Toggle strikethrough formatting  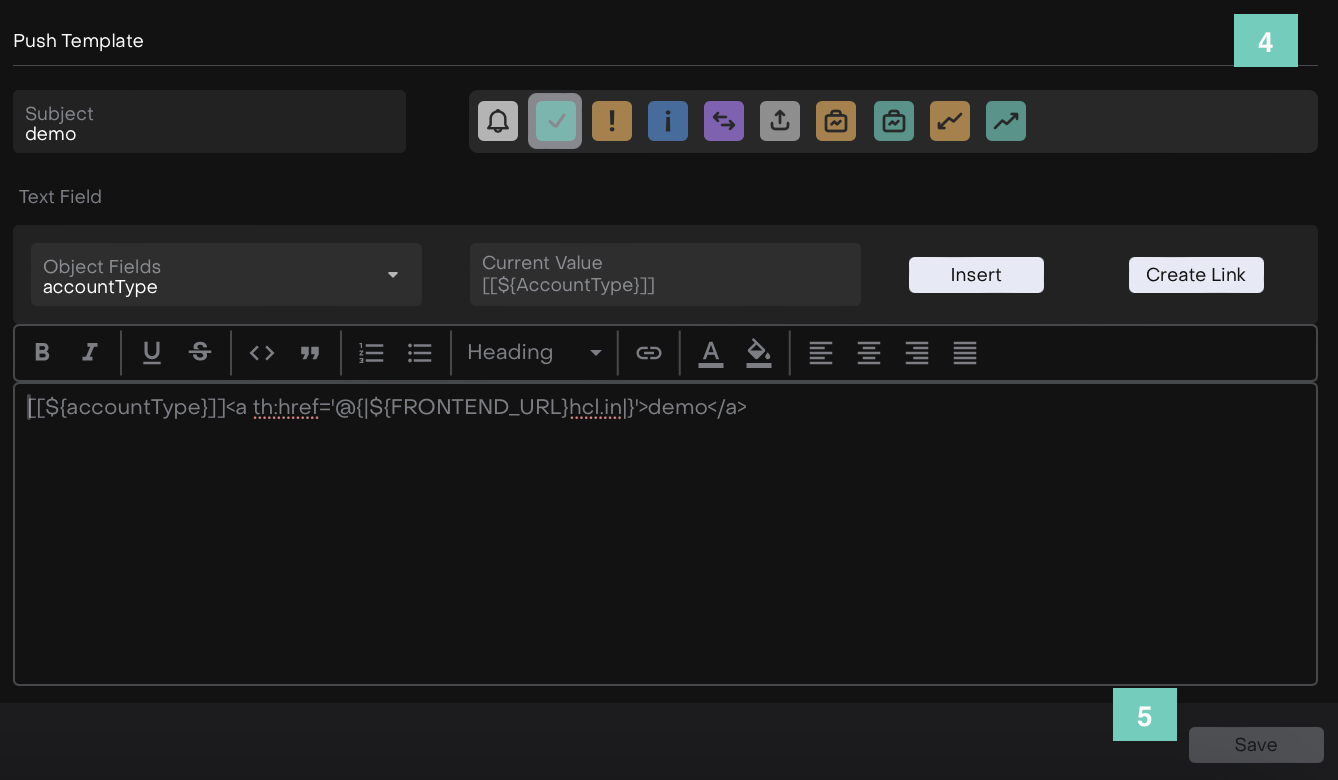click(x=200, y=352)
